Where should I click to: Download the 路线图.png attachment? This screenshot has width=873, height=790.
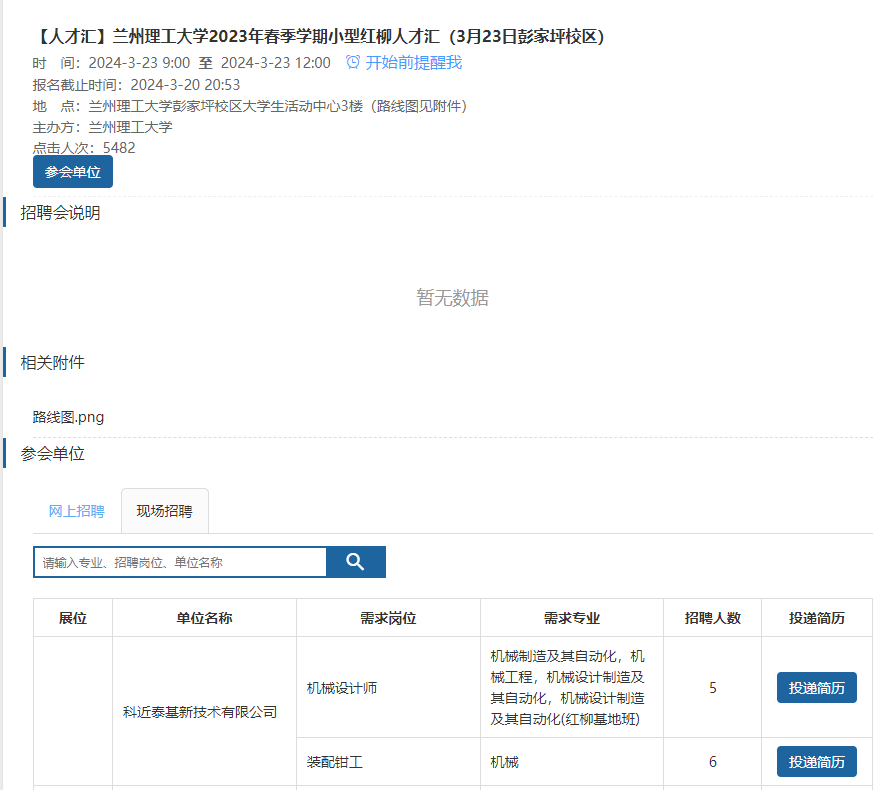[x=68, y=417]
